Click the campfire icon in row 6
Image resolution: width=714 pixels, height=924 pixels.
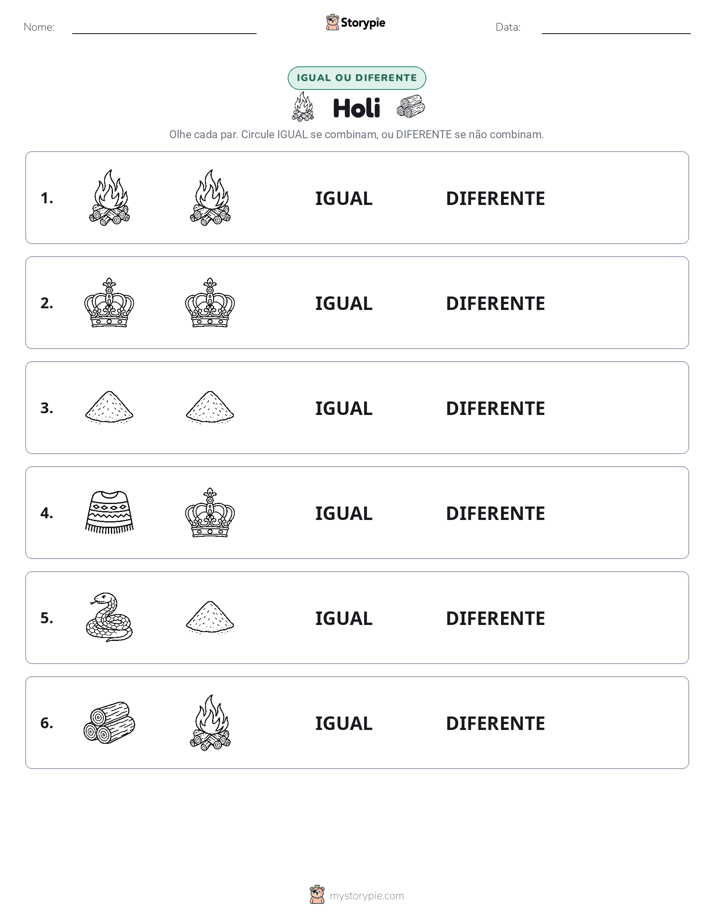point(210,722)
